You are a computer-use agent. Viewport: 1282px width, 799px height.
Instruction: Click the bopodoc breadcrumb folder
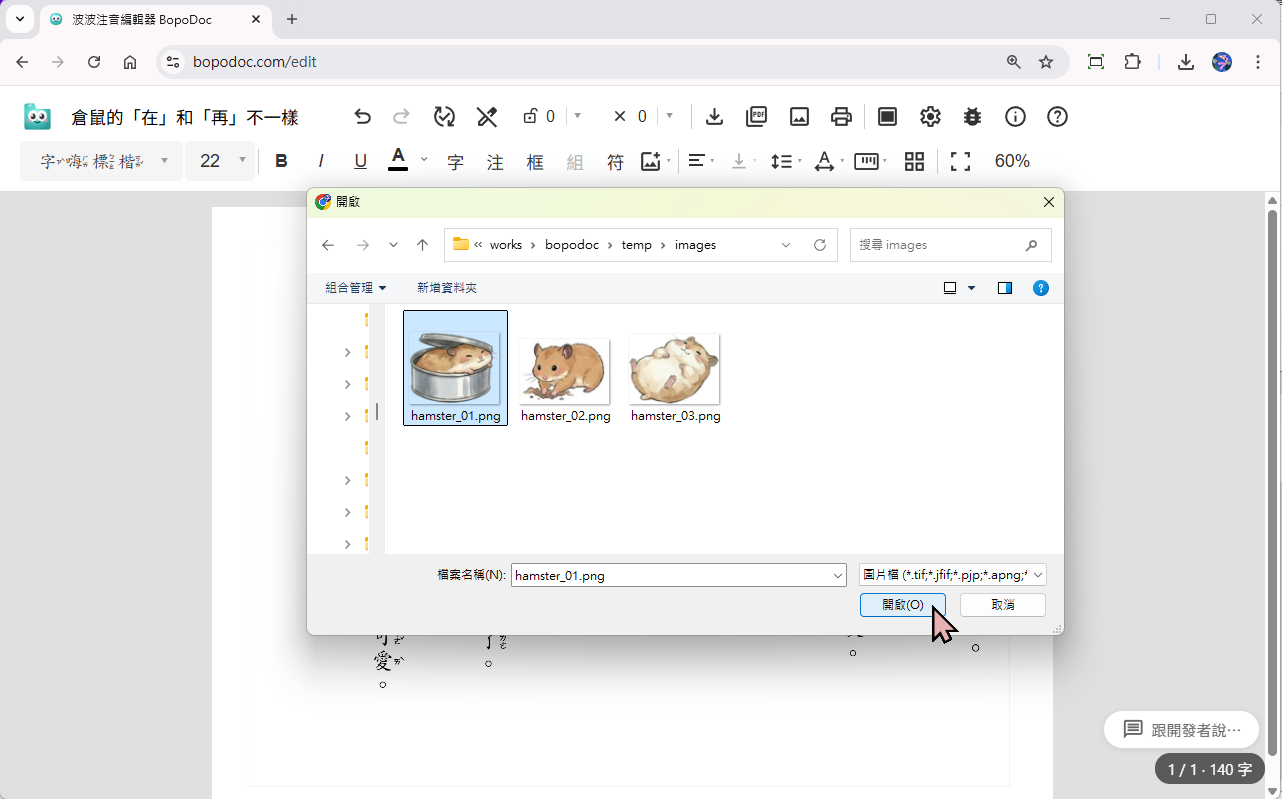[x=573, y=245]
